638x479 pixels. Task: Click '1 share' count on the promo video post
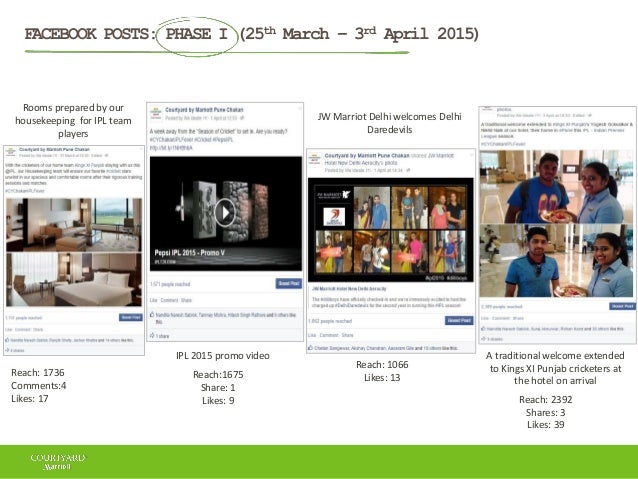tap(163, 336)
